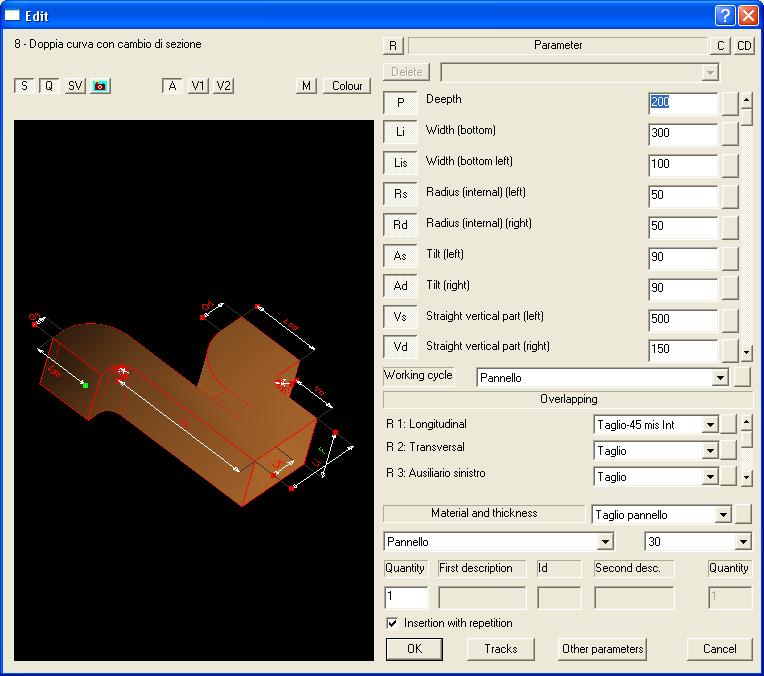Open the thickness dropdown showing 30
Viewport: 764px width, 676px height.
pyautogui.click(x=742, y=542)
